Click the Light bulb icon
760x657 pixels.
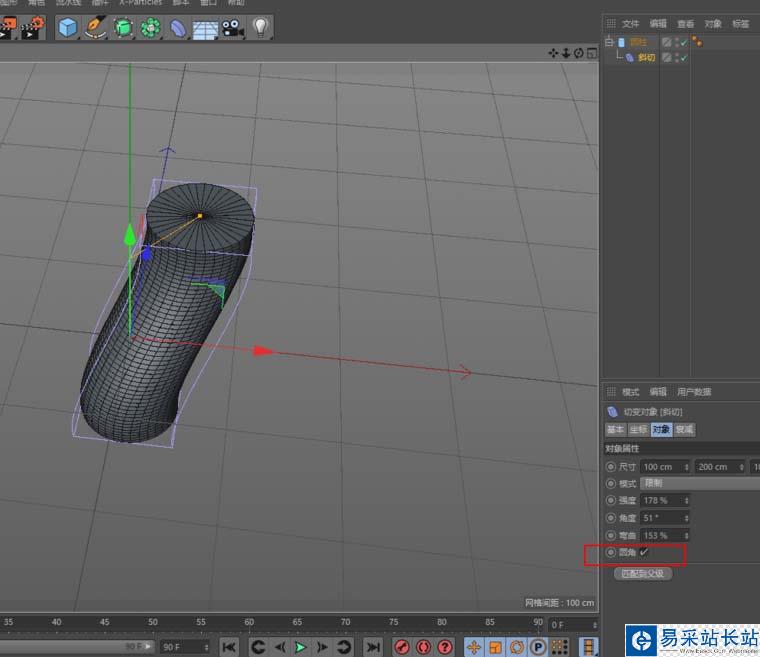[260, 28]
